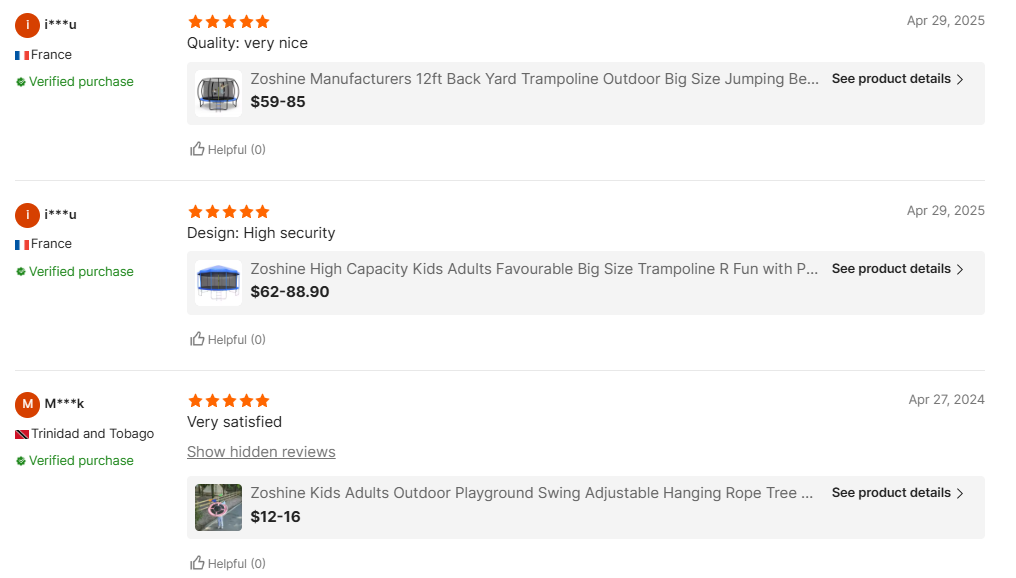Viewport: 1016px width, 578px height.
Task: Click thumbs-up Helpful icon on first review
Action: (x=198, y=150)
